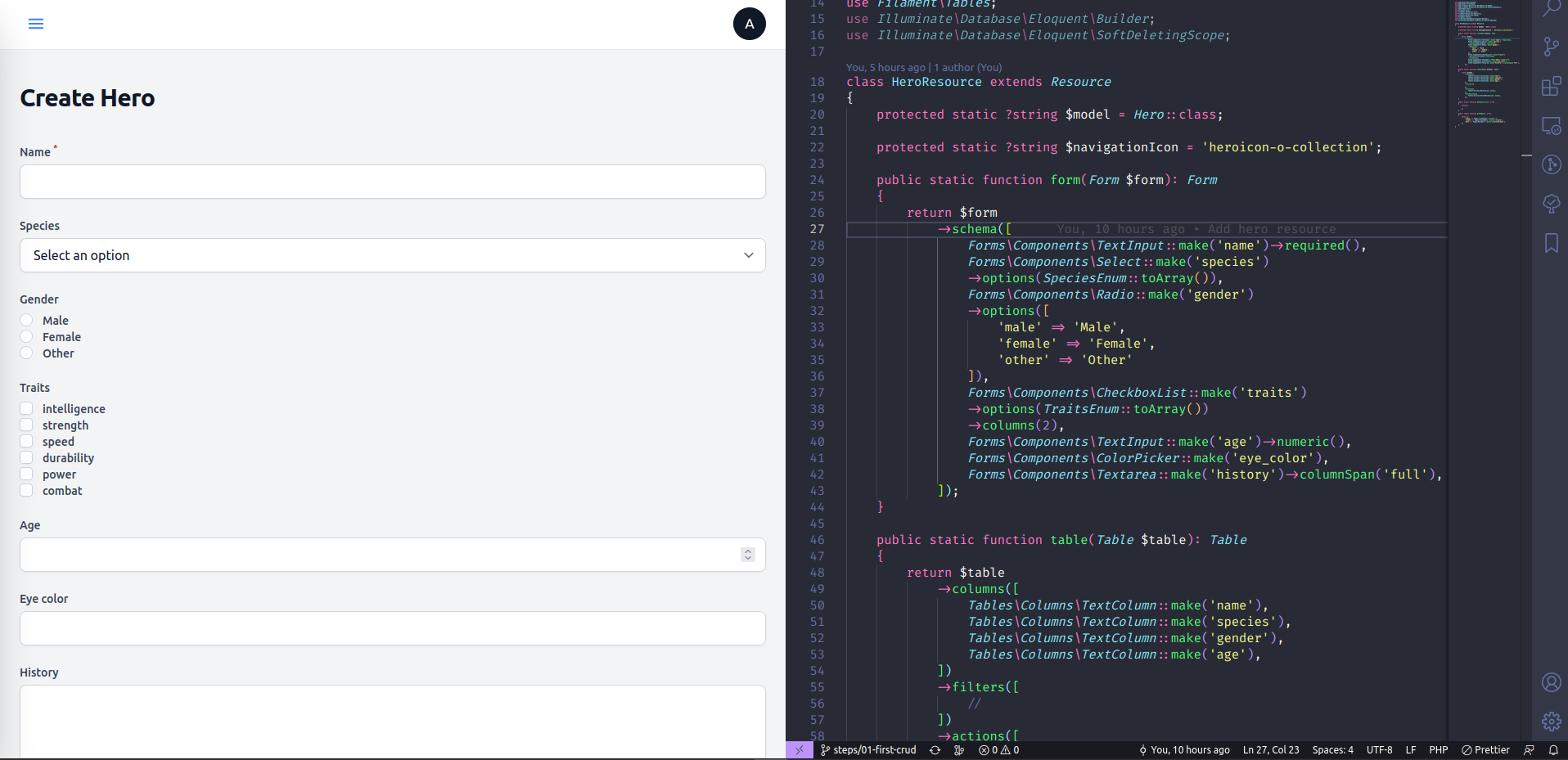
Task: Open the Source Control view
Action: [x=1551, y=47]
